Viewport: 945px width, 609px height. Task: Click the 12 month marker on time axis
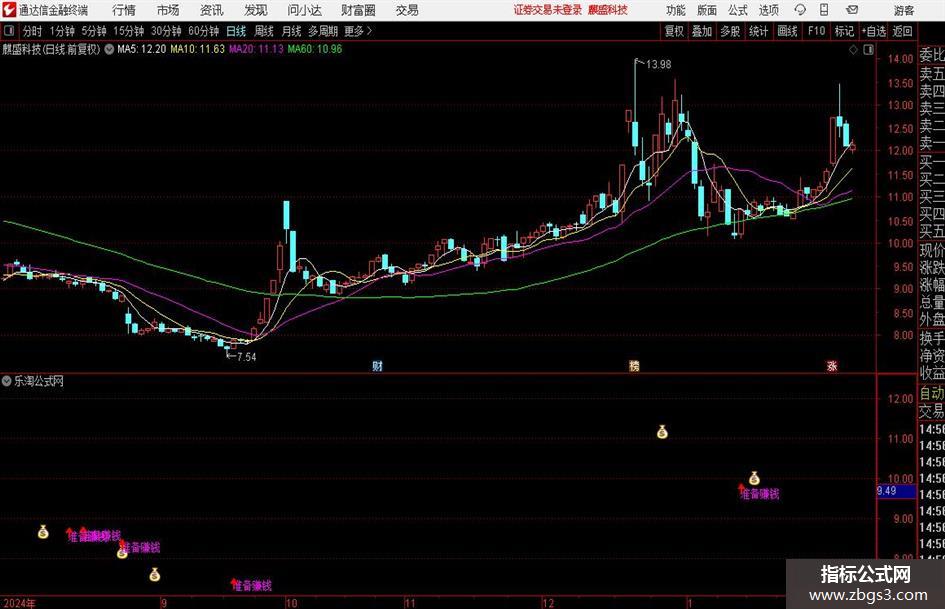tap(548, 603)
